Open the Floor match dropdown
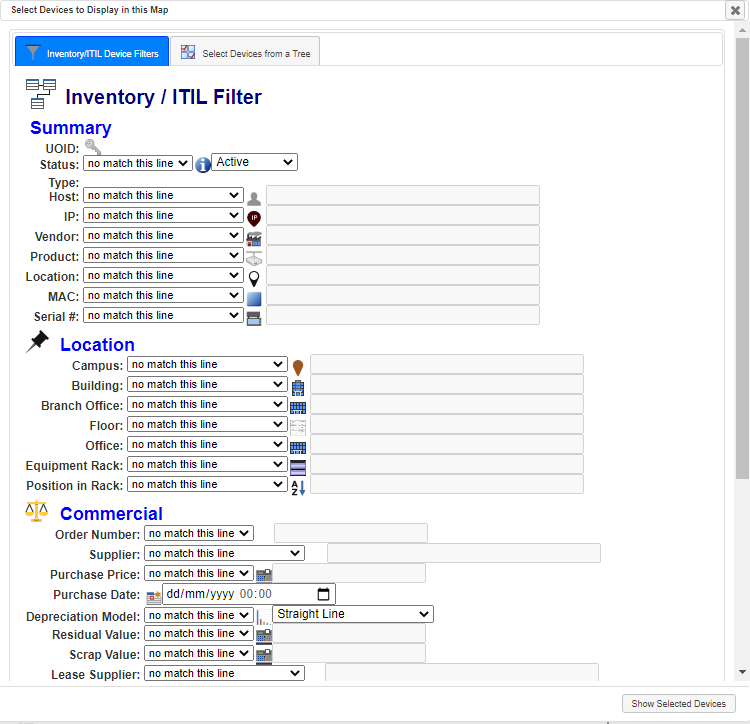750x724 pixels. point(207,425)
